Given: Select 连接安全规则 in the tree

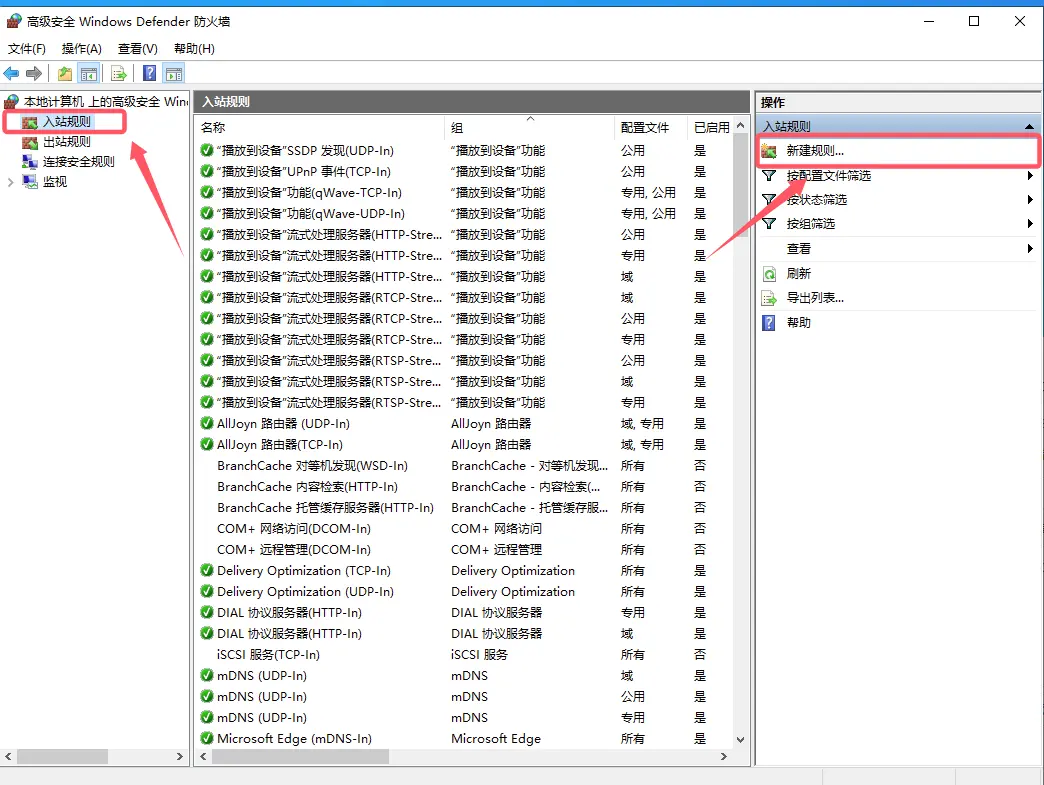Looking at the screenshot, I should coord(79,162).
